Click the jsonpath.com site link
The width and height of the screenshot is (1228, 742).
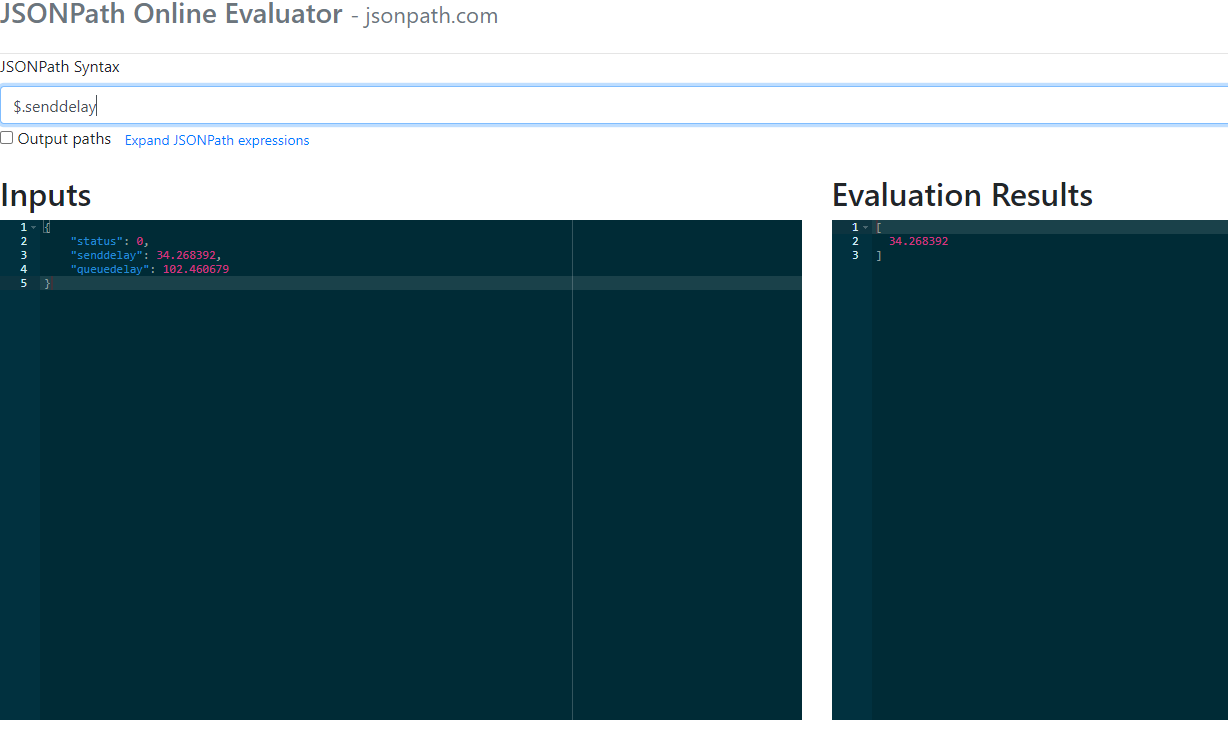tap(431, 16)
